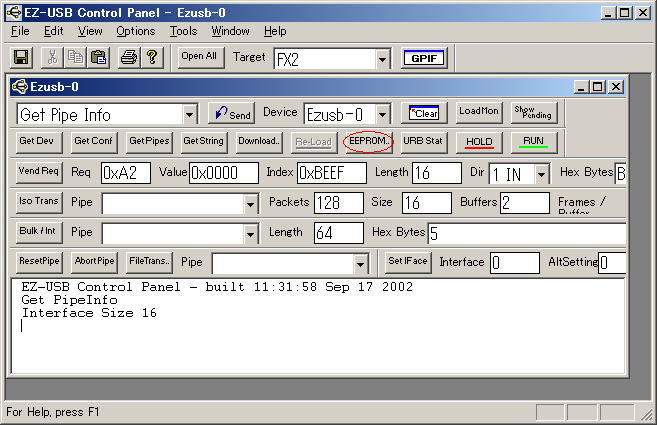Open the ResetPipe row Pipe dropdown
Screen dimensions: 657x425
360,264
